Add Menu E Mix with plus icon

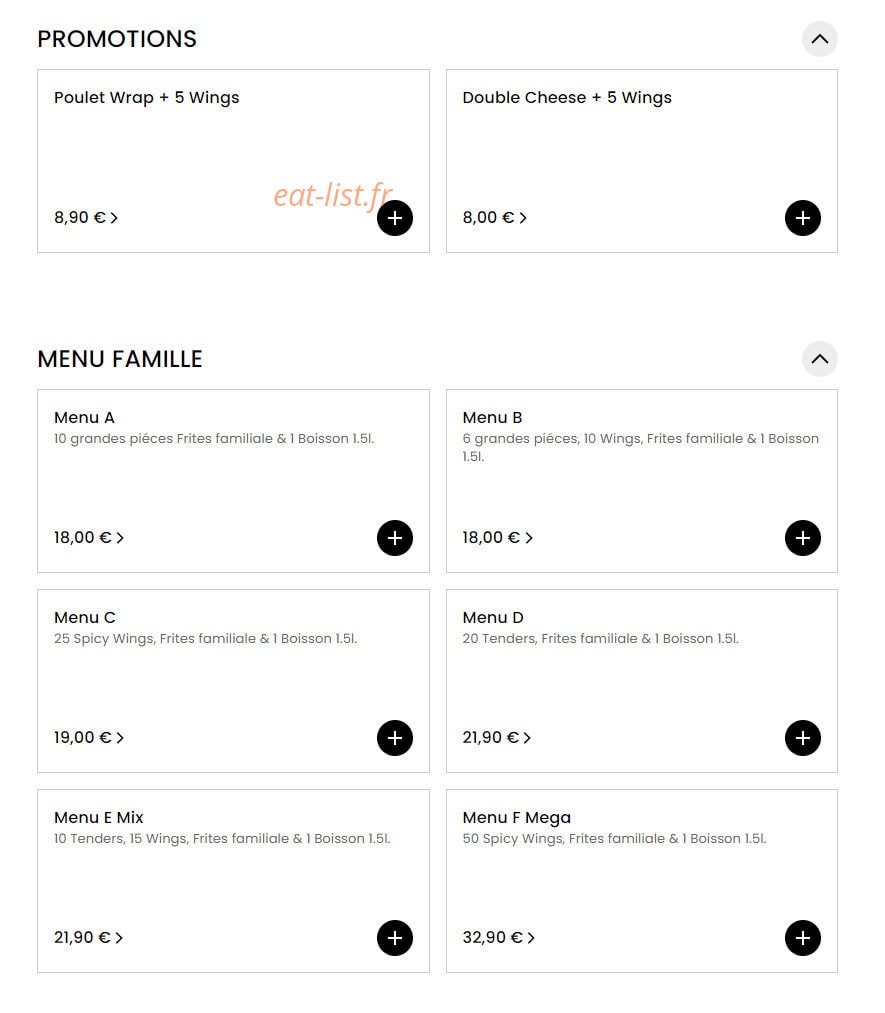click(x=395, y=937)
